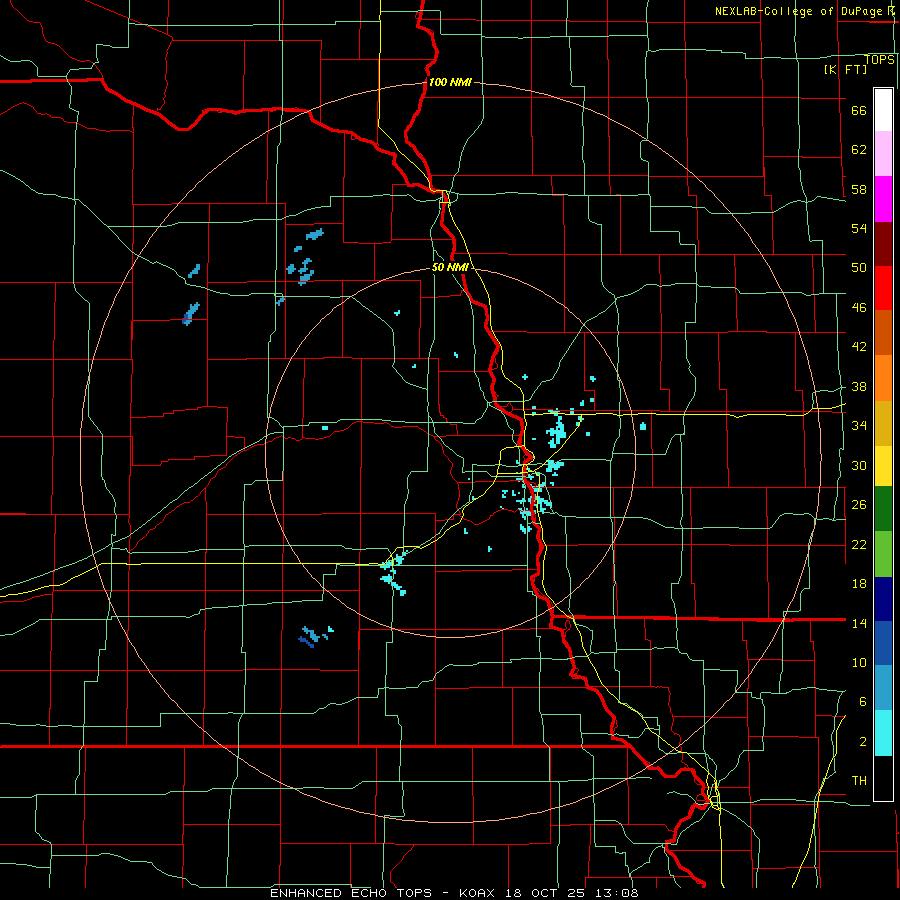Click the 'TH' legend label
This screenshot has width=900, height=900.
(x=859, y=781)
